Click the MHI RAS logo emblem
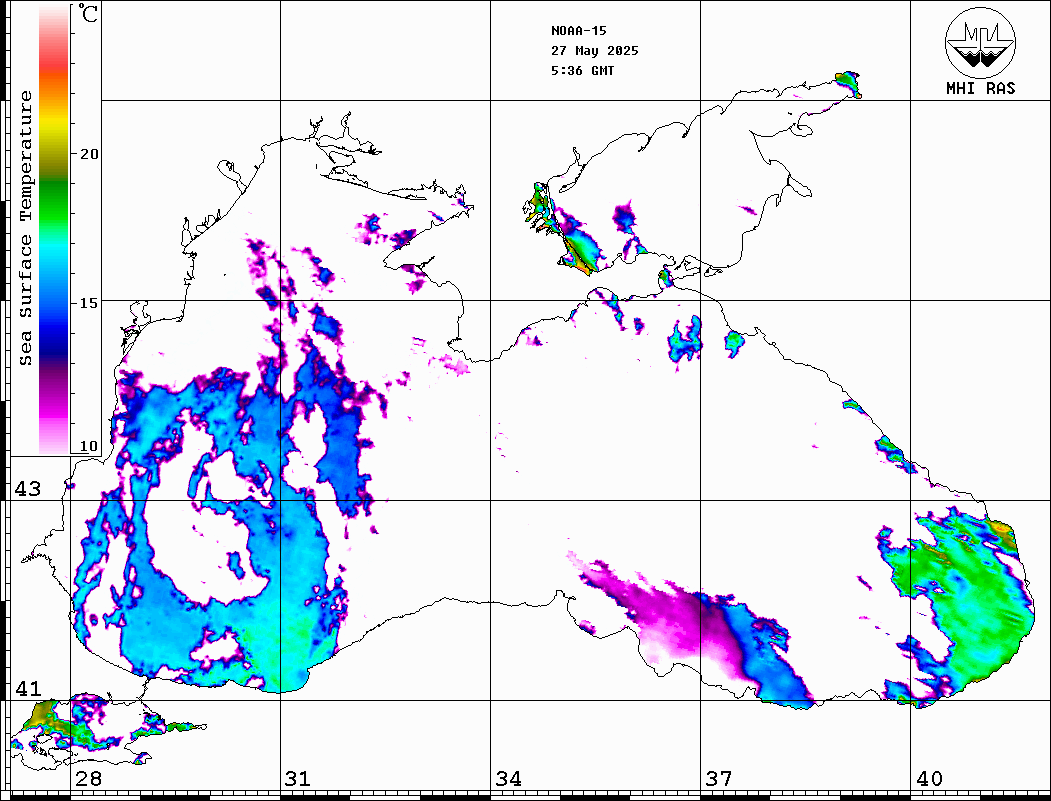The width and height of the screenshot is (1051, 801). 980,42
